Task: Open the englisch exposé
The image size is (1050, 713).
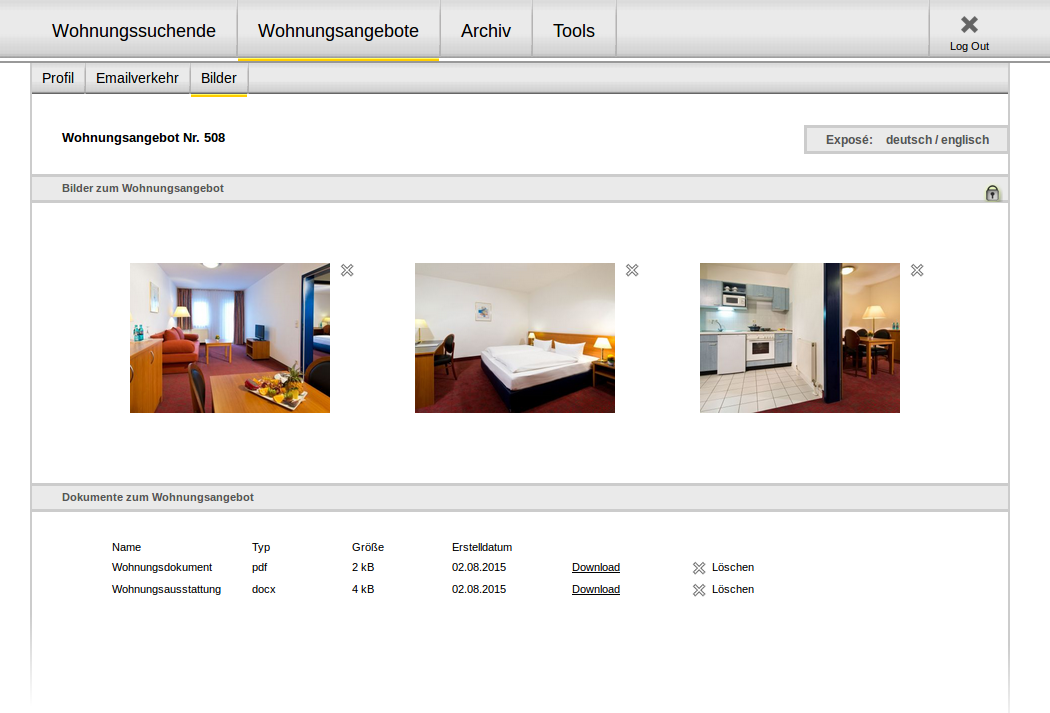Action: click(965, 140)
